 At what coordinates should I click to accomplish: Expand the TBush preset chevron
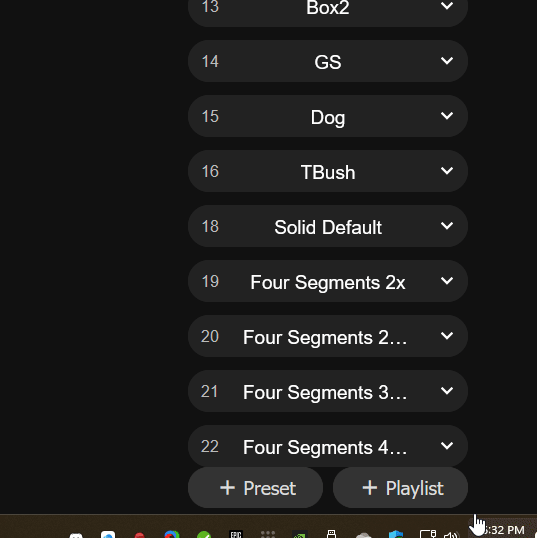click(447, 171)
